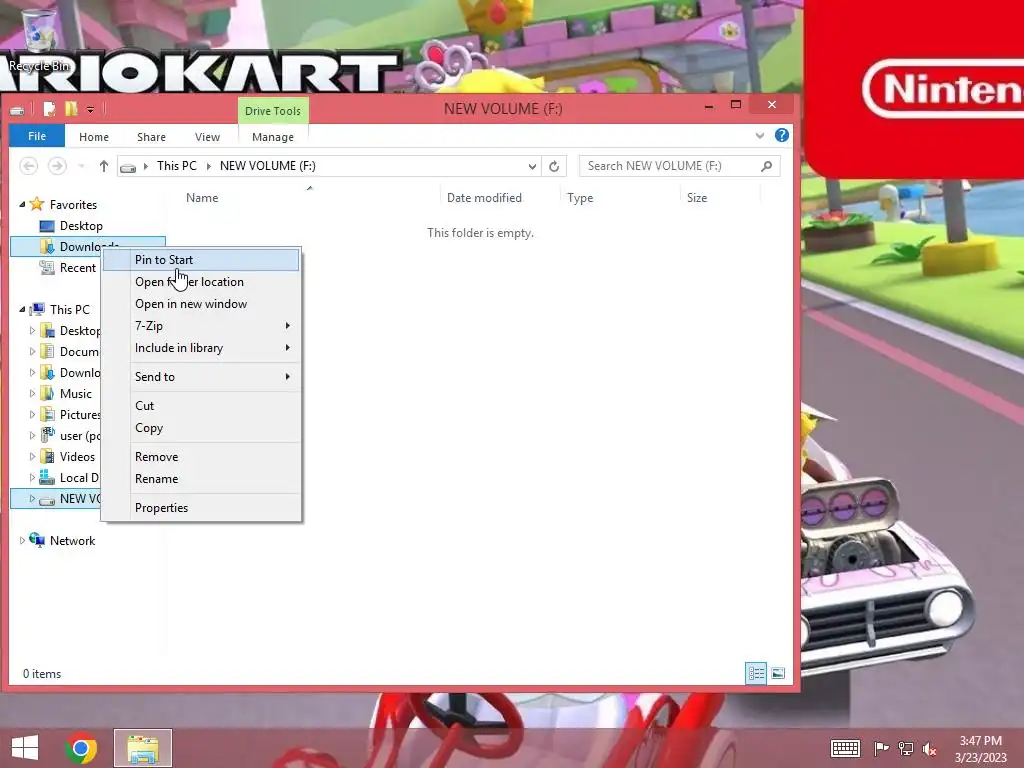Select Recent places under Favorites
Viewport: 1024px width, 768px height.
click(x=78, y=268)
